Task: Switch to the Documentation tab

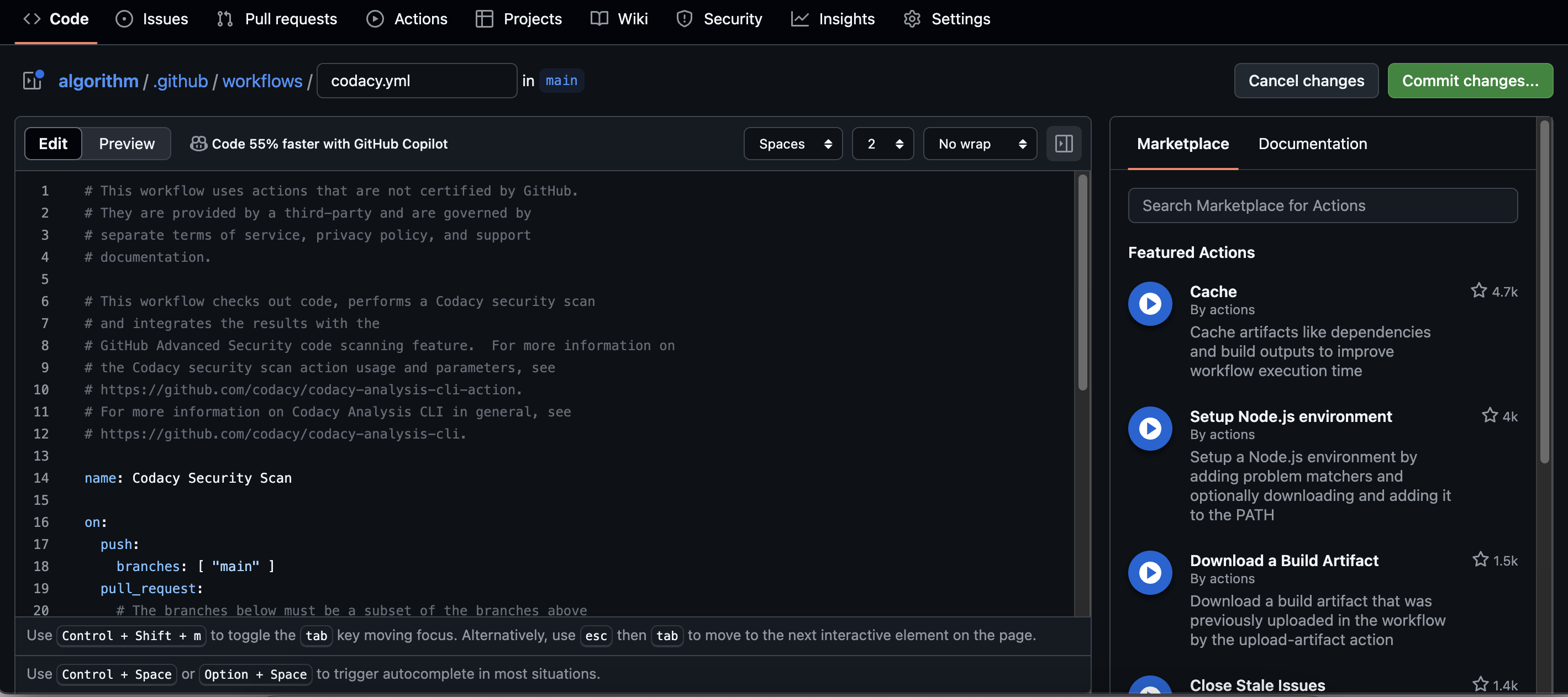Action: coord(1312,144)
